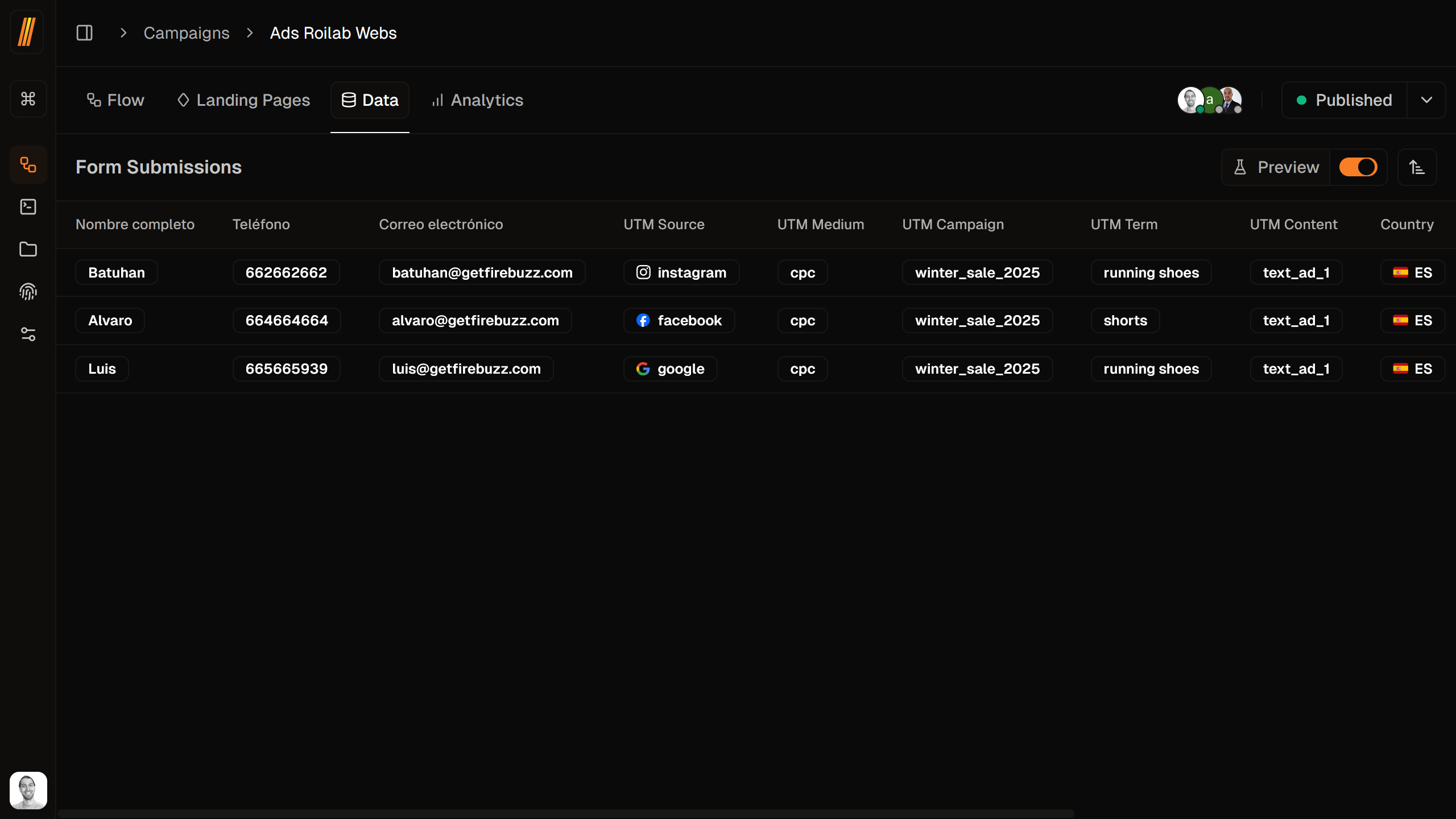Image resolution: width=1456 pixels, height=819 pixels.
Task: Open the Campaigns breadcrumb link
Action: tap(187, 32)
